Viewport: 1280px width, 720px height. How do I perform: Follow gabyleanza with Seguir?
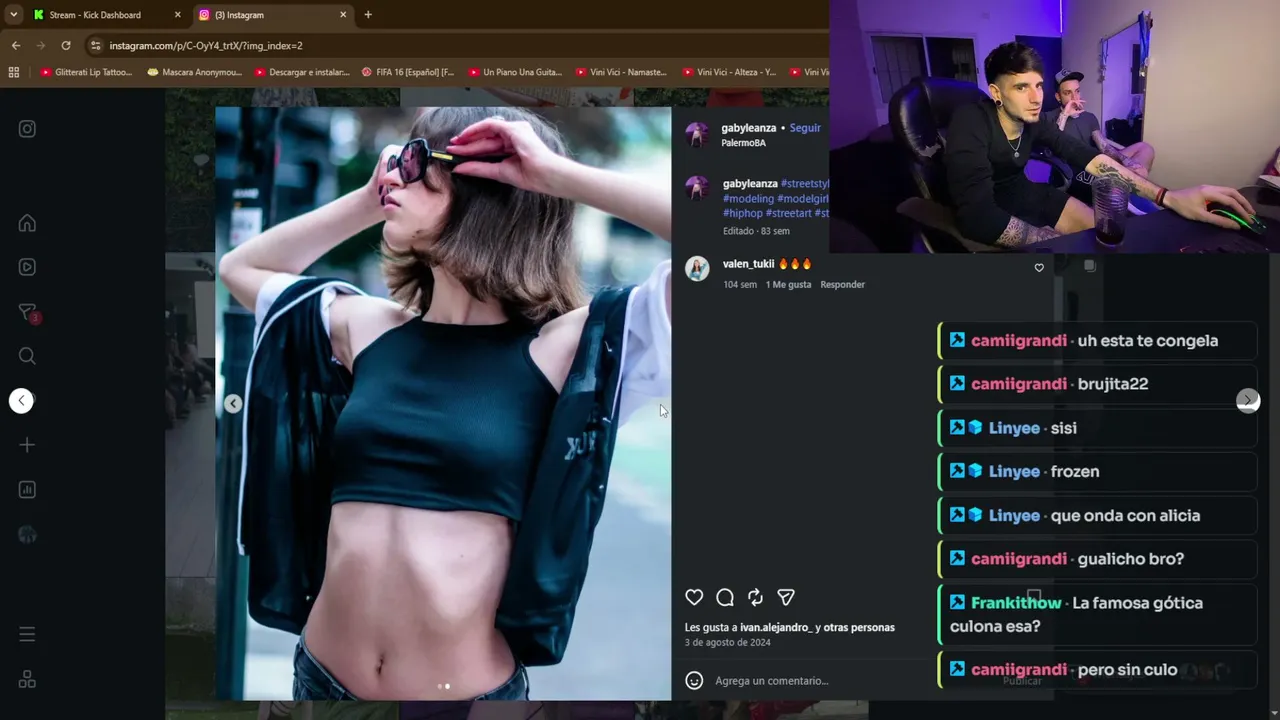click(805, 128)
